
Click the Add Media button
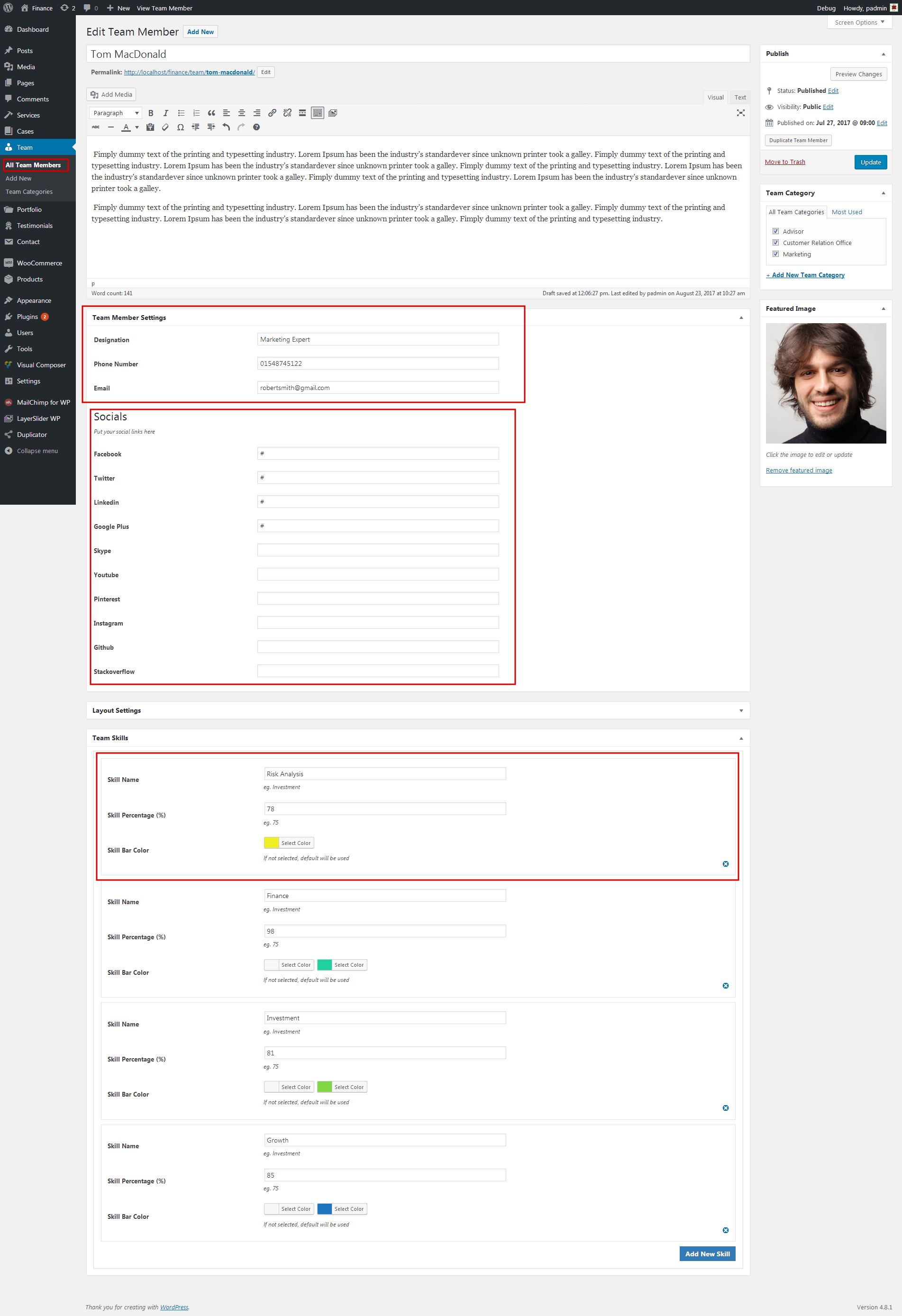click(111, 95)
